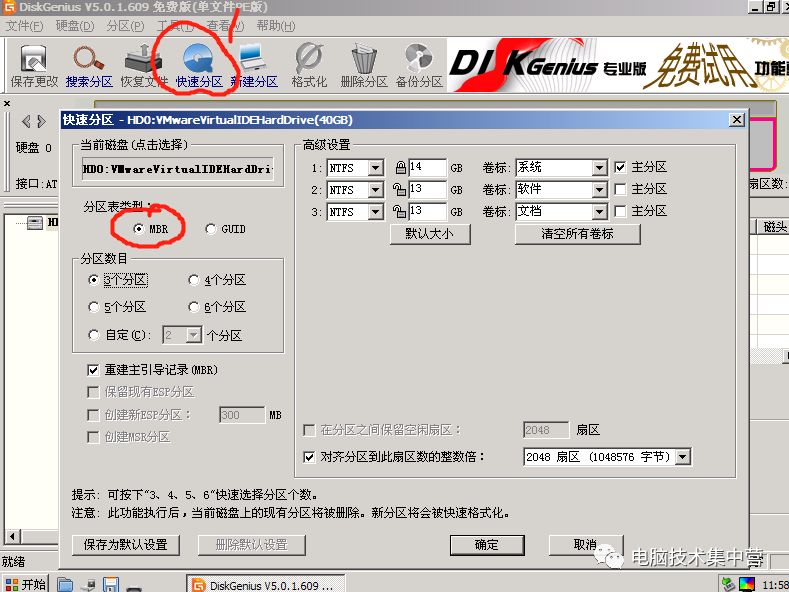Open the 开始 Start menu

pos(25,584)
